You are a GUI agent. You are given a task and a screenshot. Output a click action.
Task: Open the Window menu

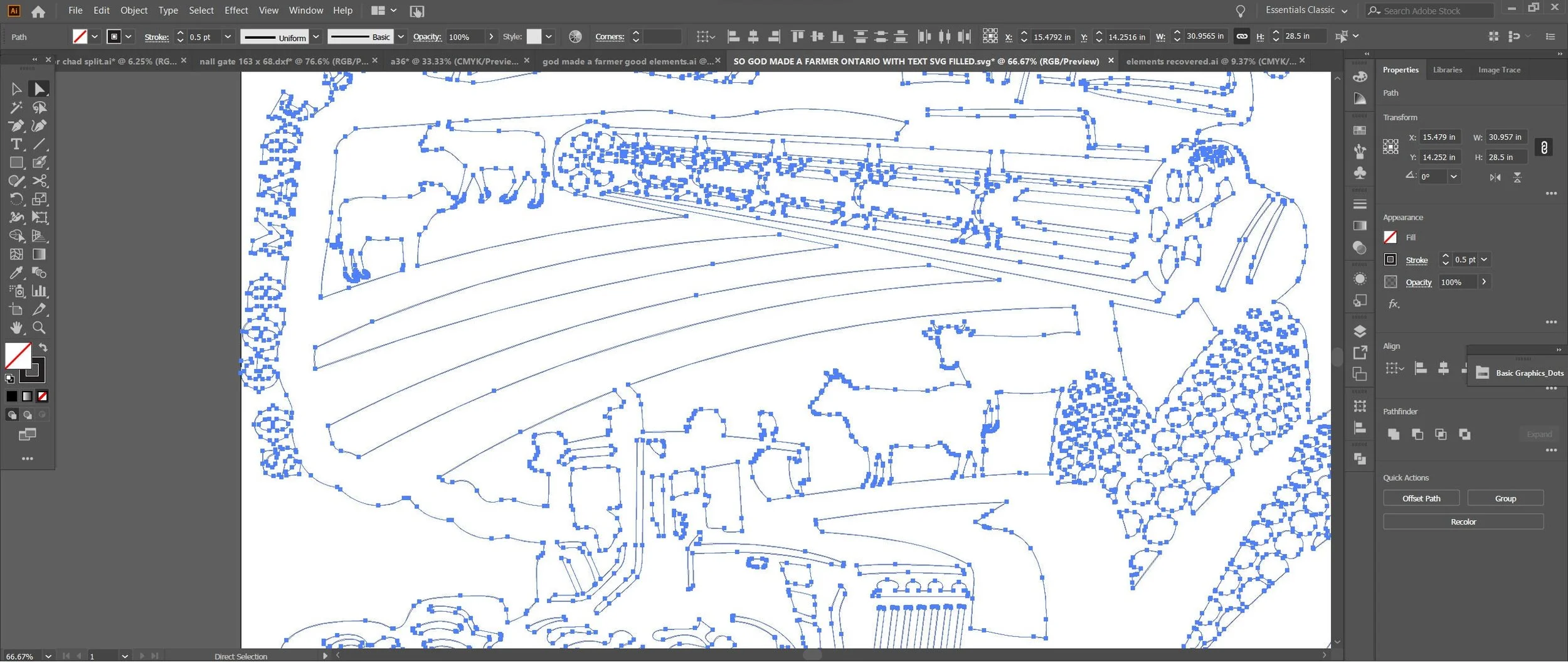pyautogui.click(x=306, y=11)
